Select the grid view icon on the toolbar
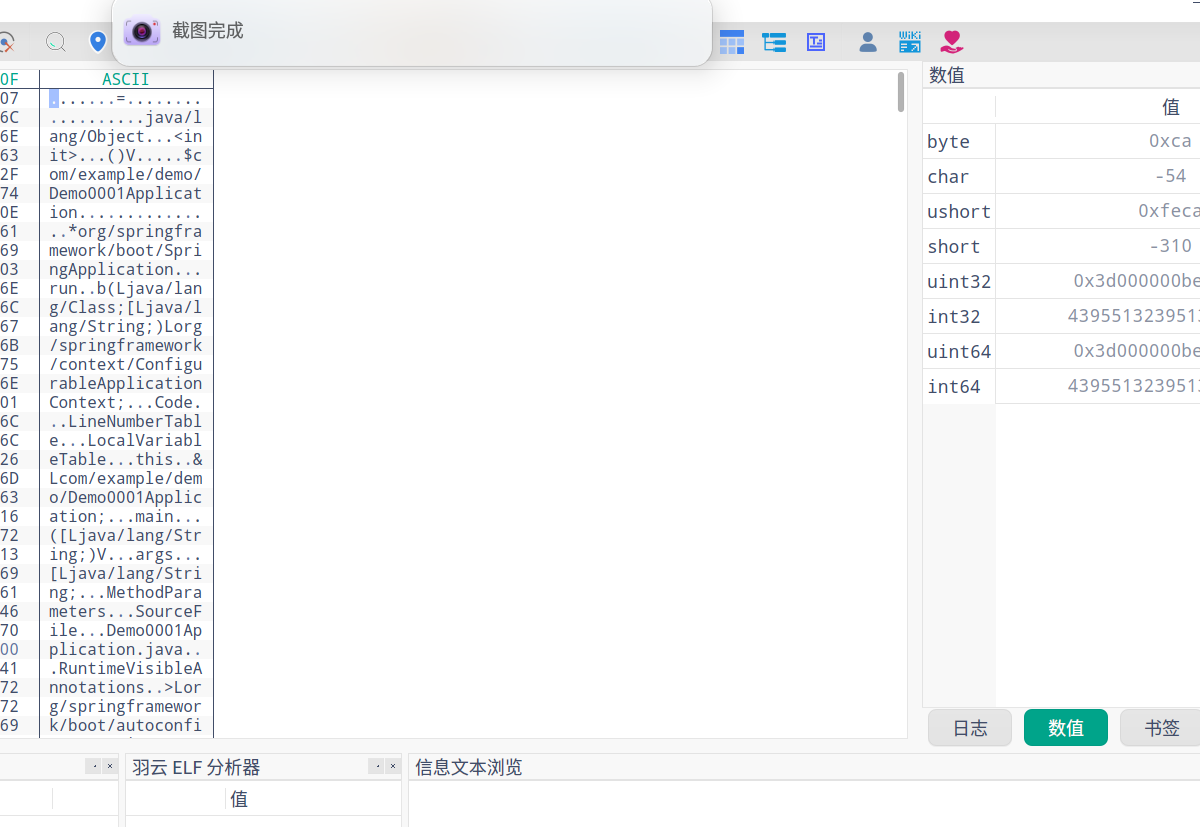Viewport: 1200px width, 827px height. click(x=731, y=41)
